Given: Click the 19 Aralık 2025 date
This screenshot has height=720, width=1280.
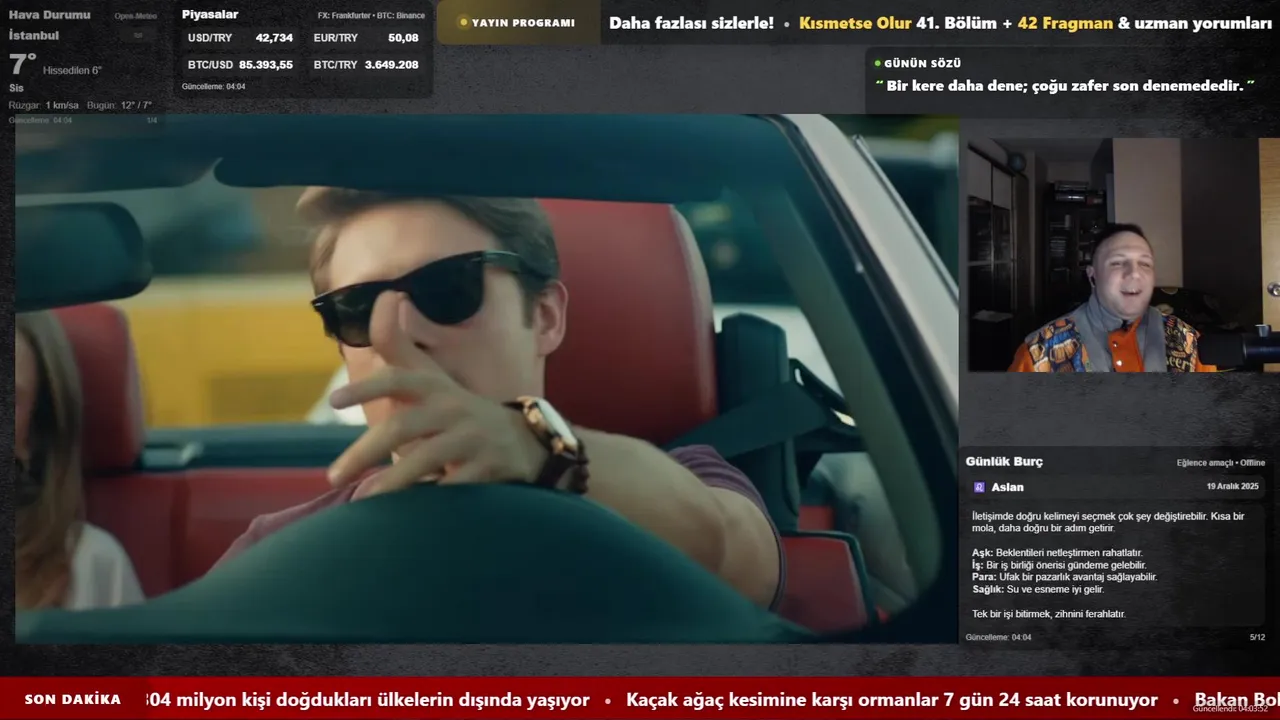Looking at the screenshot, I should click(1235, 487).
